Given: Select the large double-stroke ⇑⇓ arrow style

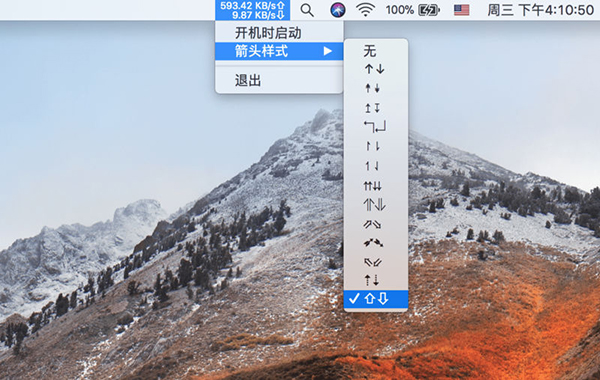Looking at the screenshot, I should 376,205.
